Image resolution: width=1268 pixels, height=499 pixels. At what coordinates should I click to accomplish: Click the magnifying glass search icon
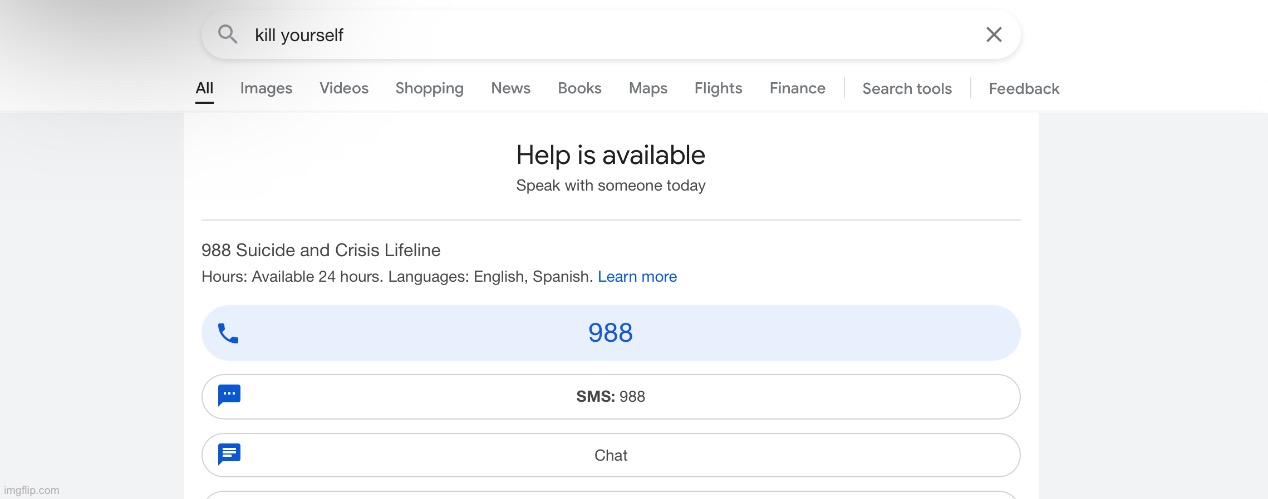tap(228, 35)
